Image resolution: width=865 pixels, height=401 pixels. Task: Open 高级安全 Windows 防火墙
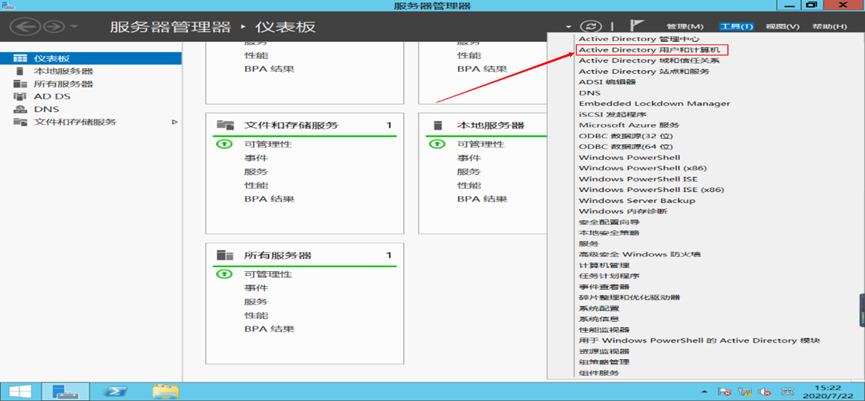(x=639, y=254)
